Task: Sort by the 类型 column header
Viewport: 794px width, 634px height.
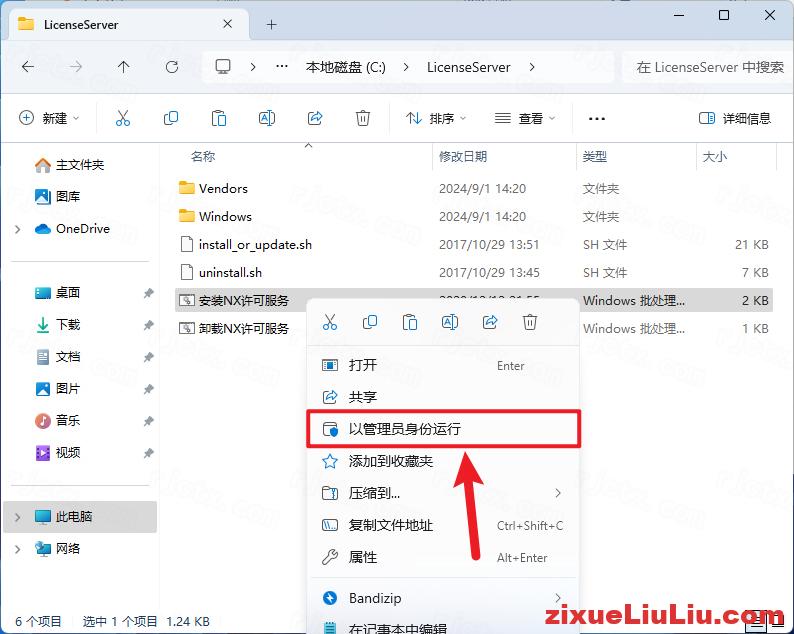Action: tap(594, 156)
